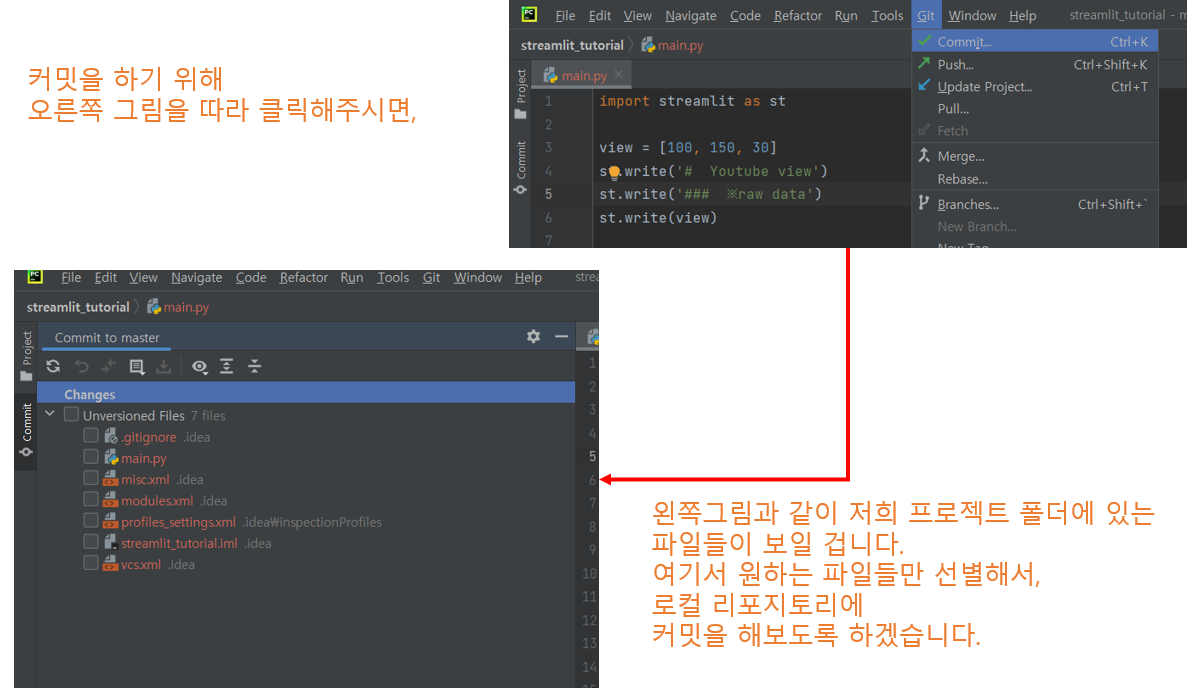The width and height of the screenshot is (1198, 688).
Task: Click the XML icon next to misc.xml
Action: pos(111,479)
